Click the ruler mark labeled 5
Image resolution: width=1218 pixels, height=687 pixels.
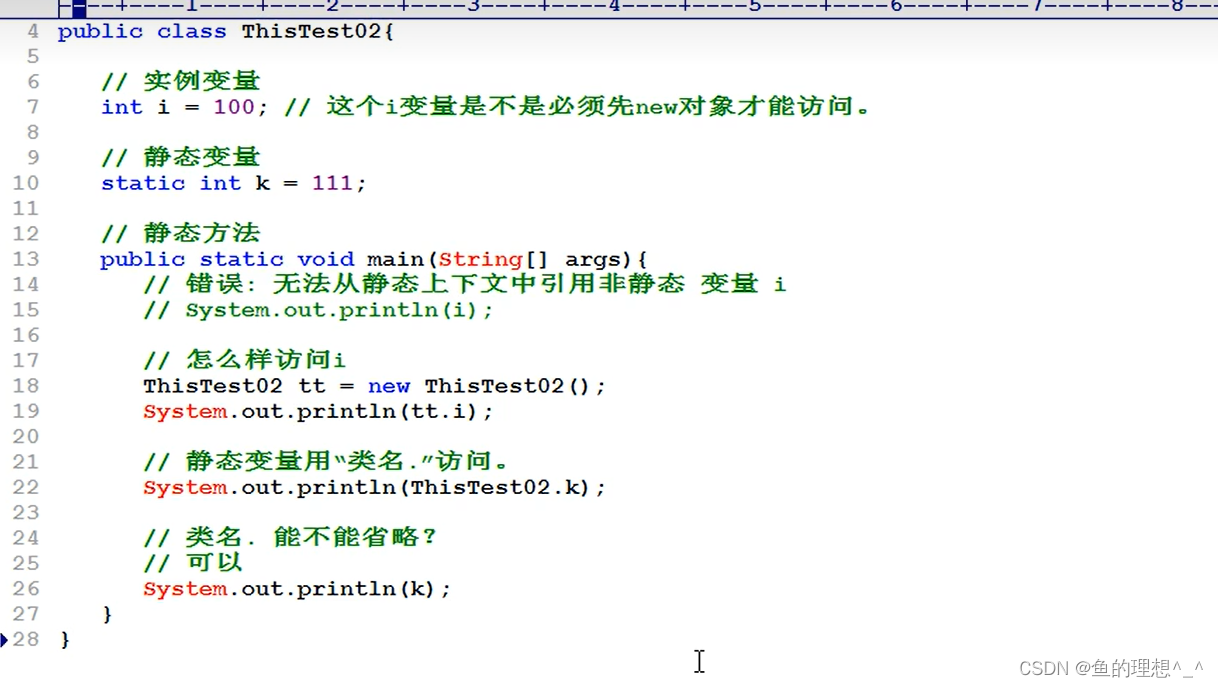pyautogui.click(x=754, y=8)
